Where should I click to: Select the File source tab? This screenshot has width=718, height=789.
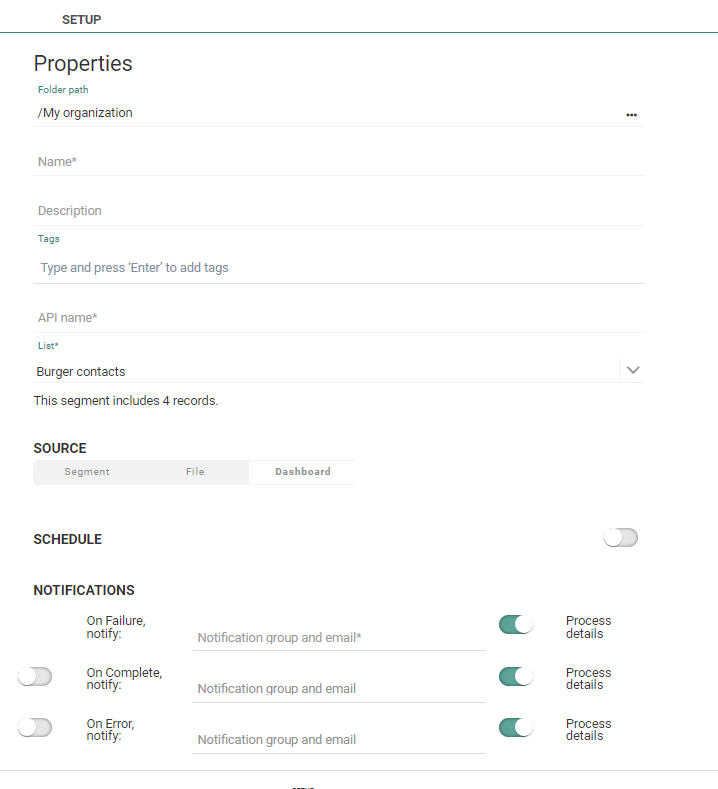pyautogui.click(x=195, y=472)
